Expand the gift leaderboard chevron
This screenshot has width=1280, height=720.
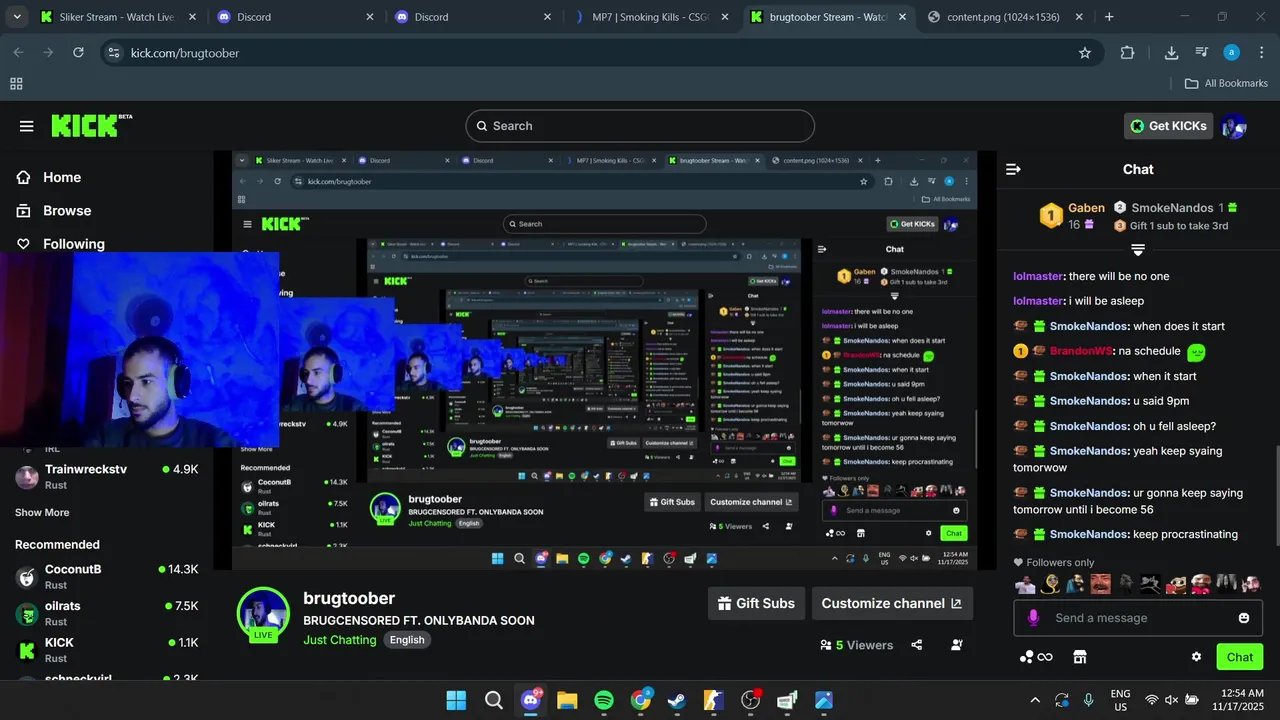point(1137,249)
